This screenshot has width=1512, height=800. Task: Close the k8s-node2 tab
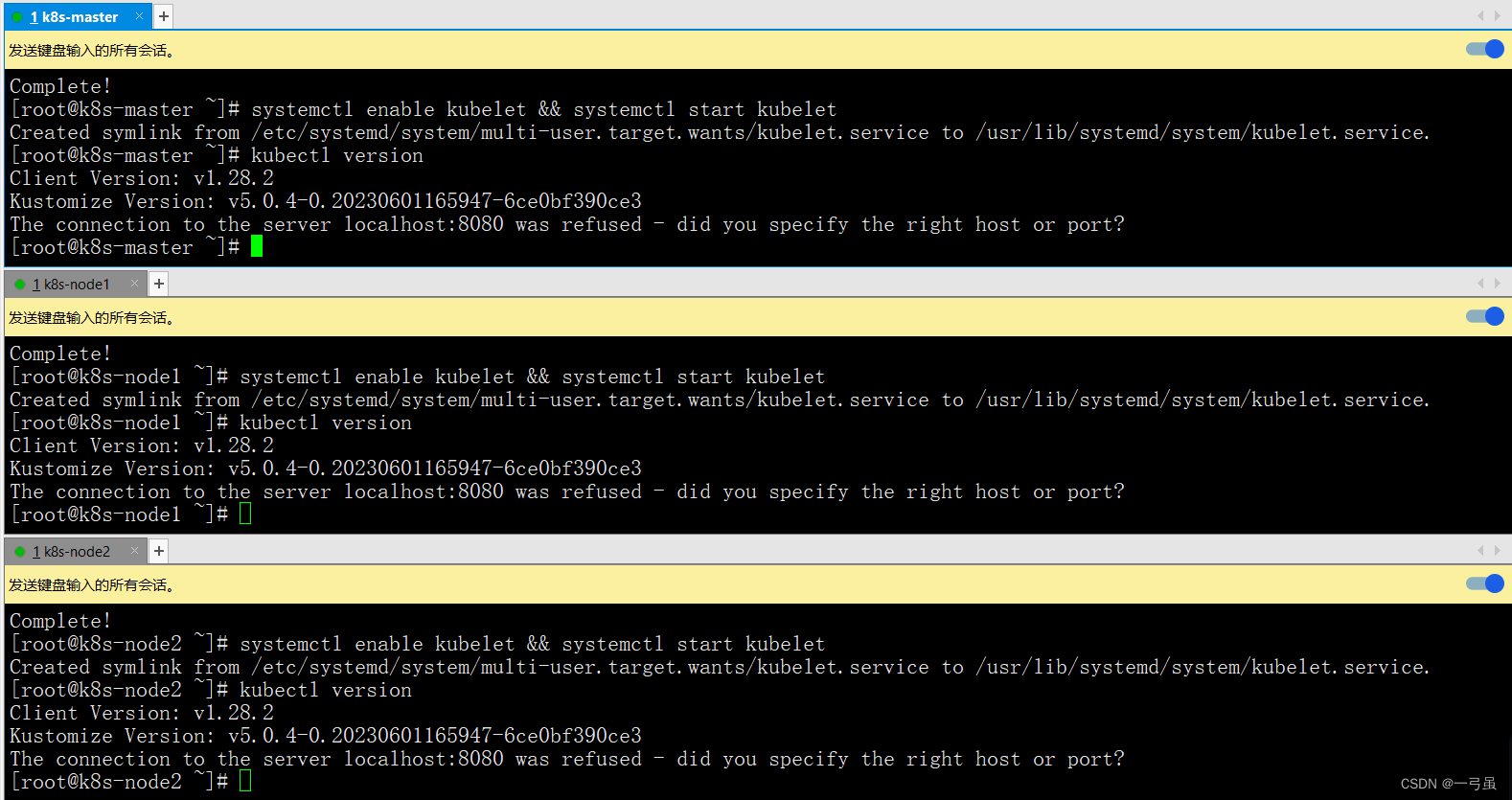pos(134,551)
